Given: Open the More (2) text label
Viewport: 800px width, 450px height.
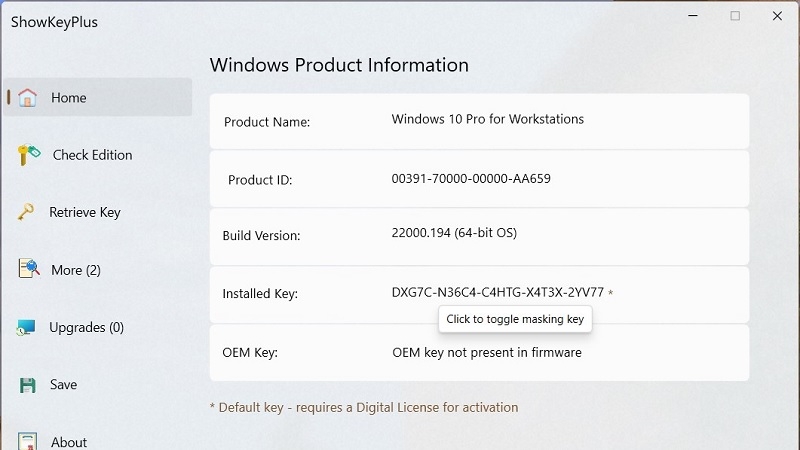Looking at the screenshot, I should [76, 270].
